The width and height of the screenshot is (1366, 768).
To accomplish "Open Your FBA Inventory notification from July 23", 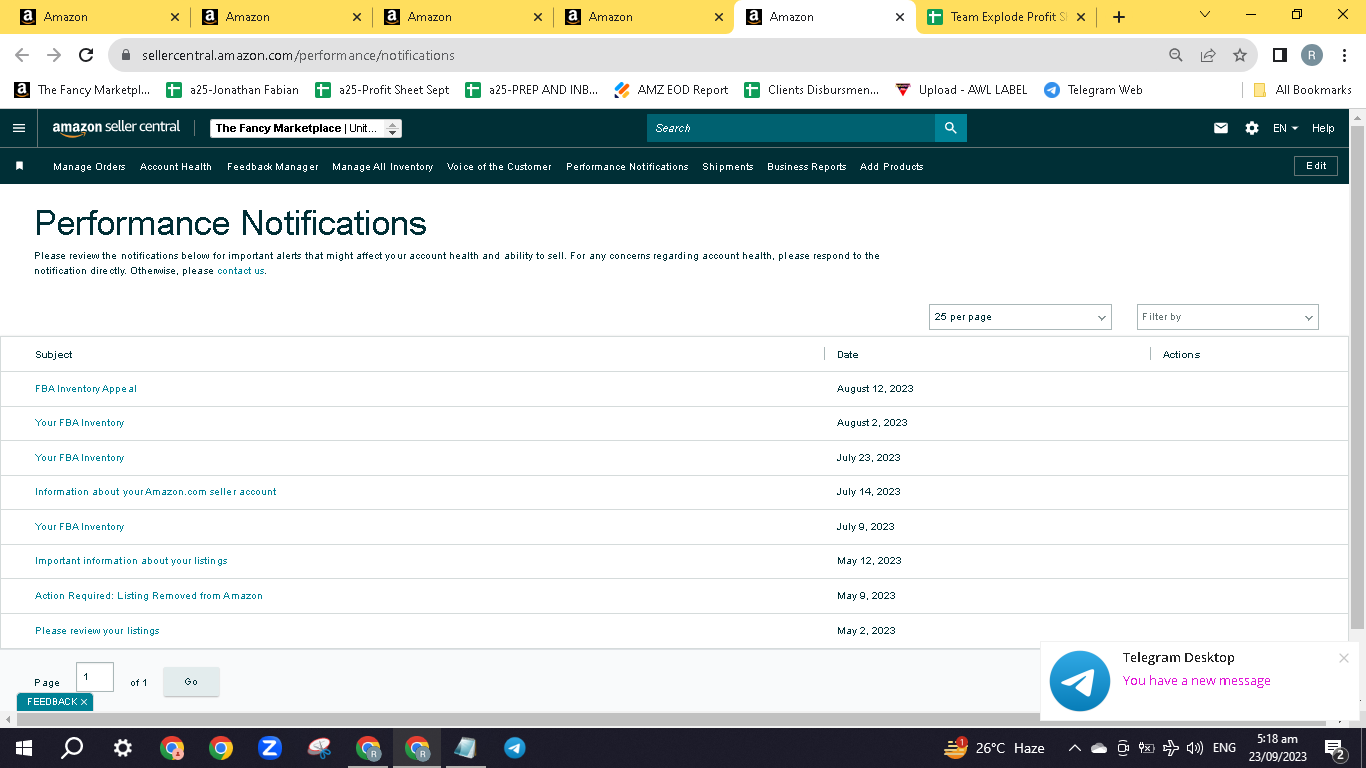I will click(80, 458).
